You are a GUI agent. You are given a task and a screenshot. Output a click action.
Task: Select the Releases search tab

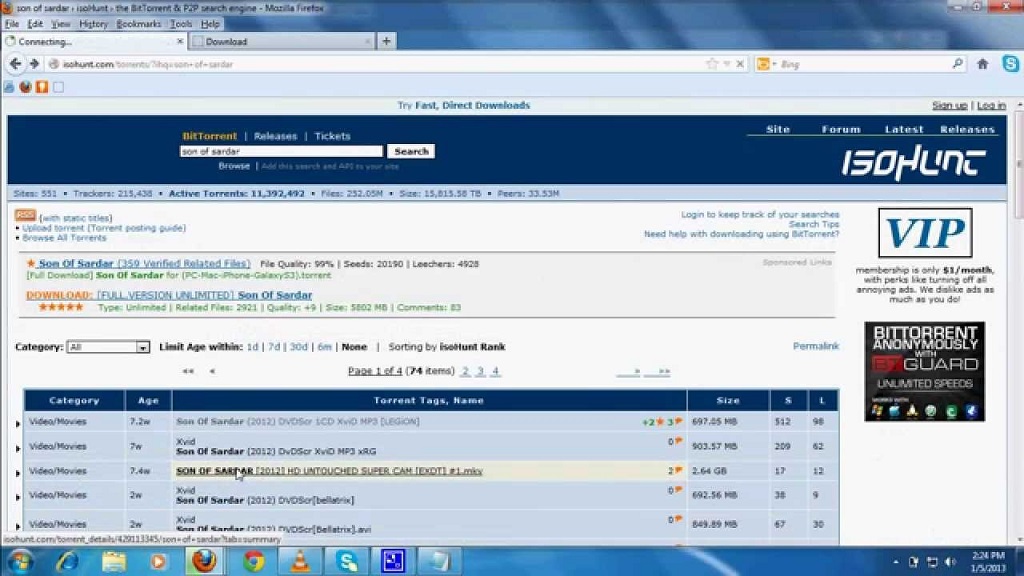click(x=275, y=136)
